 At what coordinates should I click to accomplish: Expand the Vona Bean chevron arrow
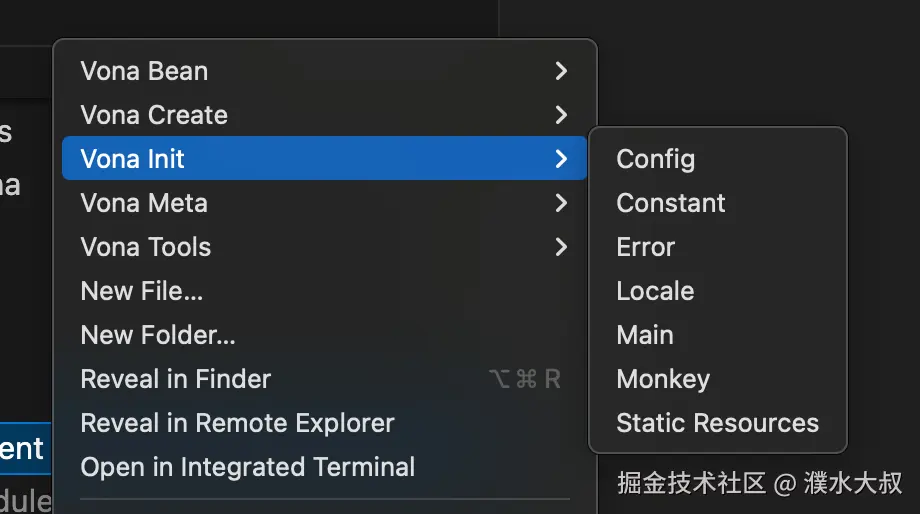coord(561,71)
